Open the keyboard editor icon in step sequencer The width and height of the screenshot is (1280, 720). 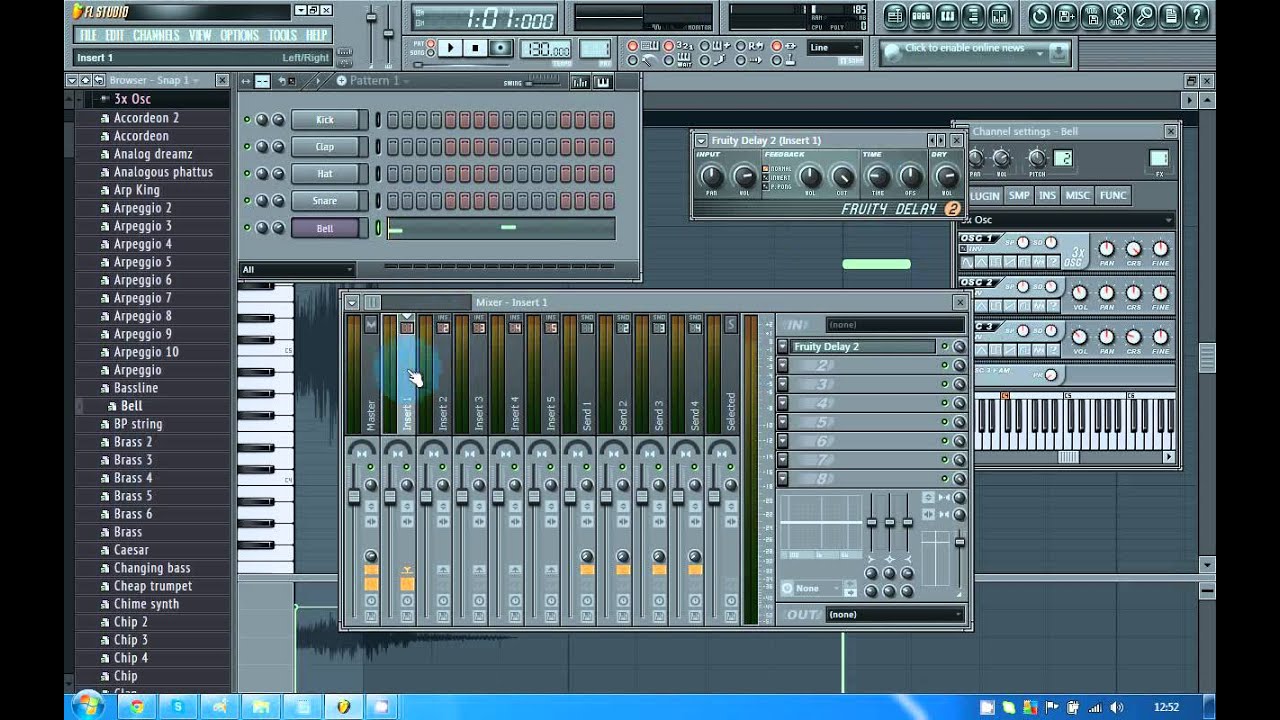click(x=603, y=82)
